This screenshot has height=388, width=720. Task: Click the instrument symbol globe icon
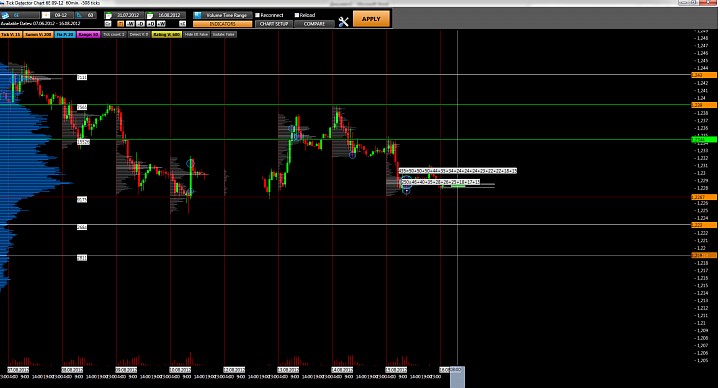(x=6, y=16)
